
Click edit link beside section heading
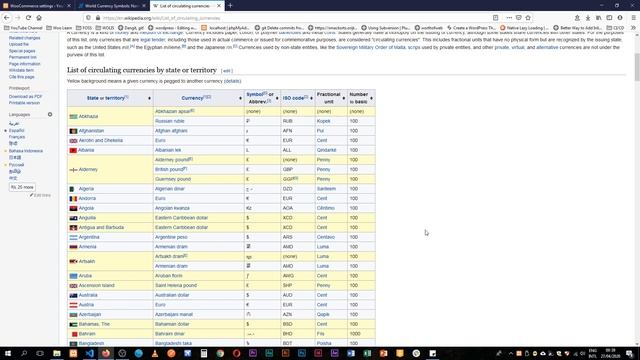227,71
